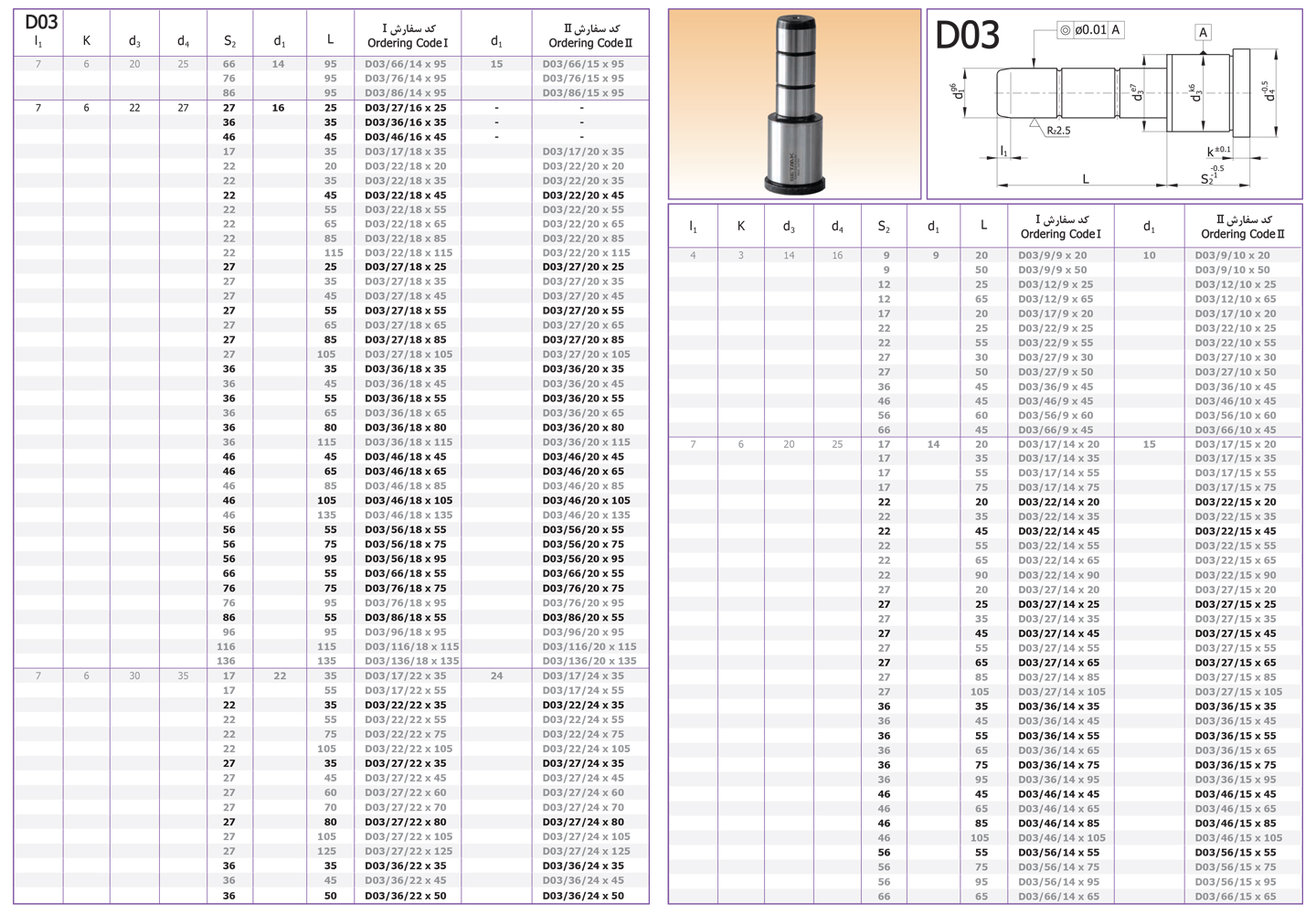This screenshot has width=1316, height=914.
Task: Click the k±0.1 dimension label in drawing
Action: pos(1218,151)
